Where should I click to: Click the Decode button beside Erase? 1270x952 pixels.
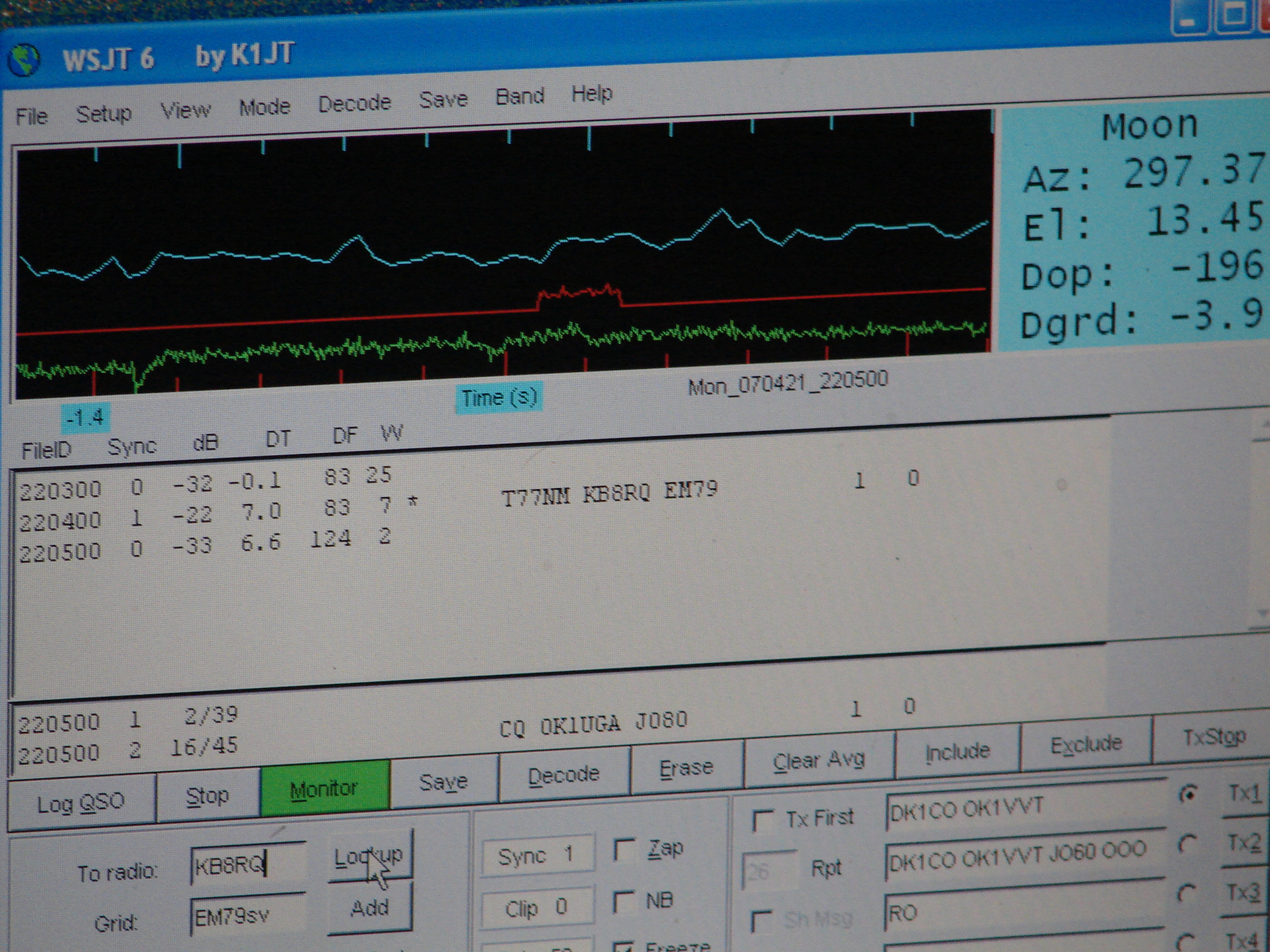point(563,775)
